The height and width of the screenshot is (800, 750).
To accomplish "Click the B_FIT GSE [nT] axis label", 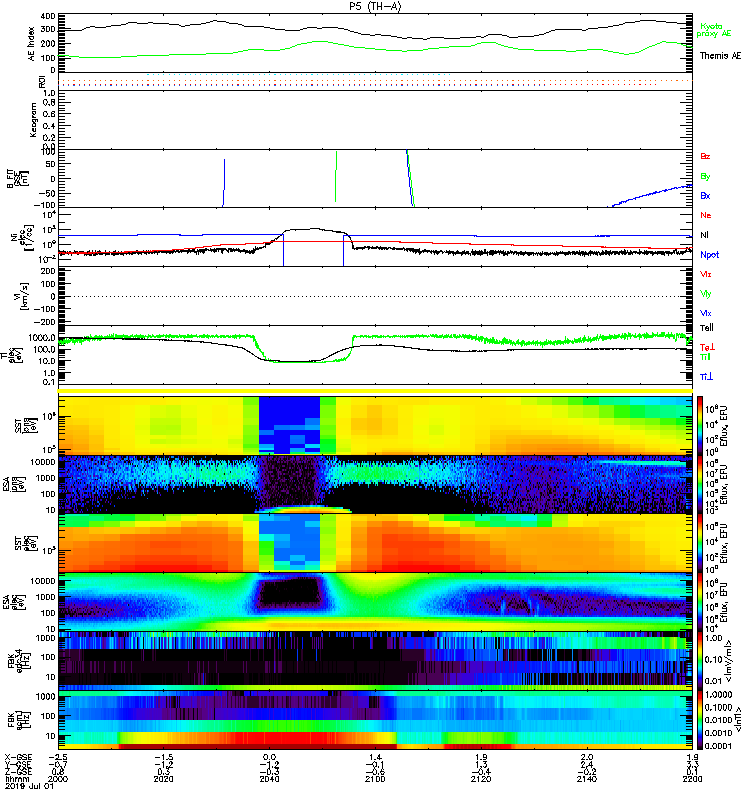I will coord(18,179).
